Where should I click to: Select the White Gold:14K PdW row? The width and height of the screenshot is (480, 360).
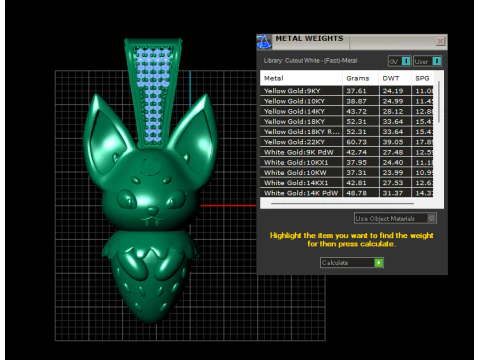pyautogui.click(x=347, y=193)
